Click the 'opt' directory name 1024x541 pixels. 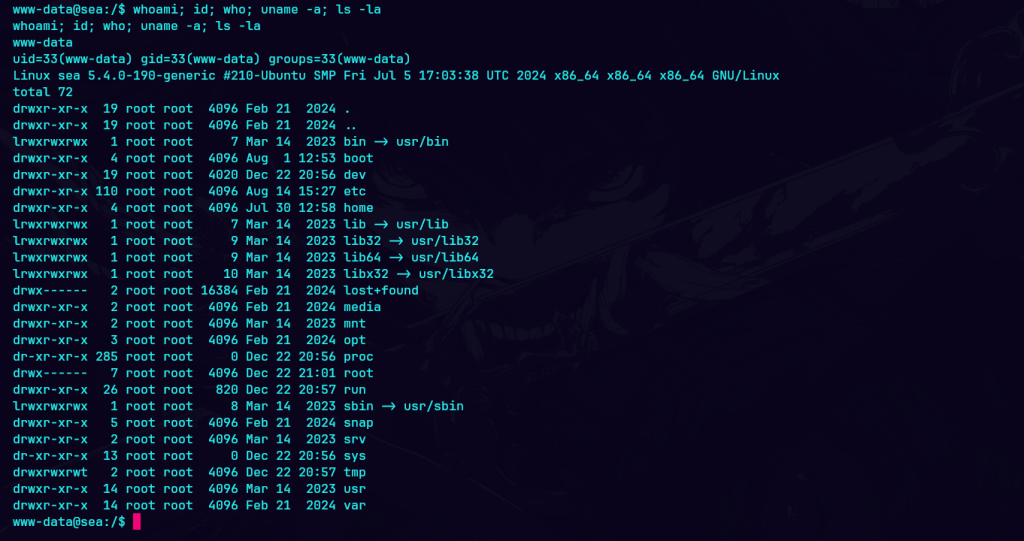354,340
